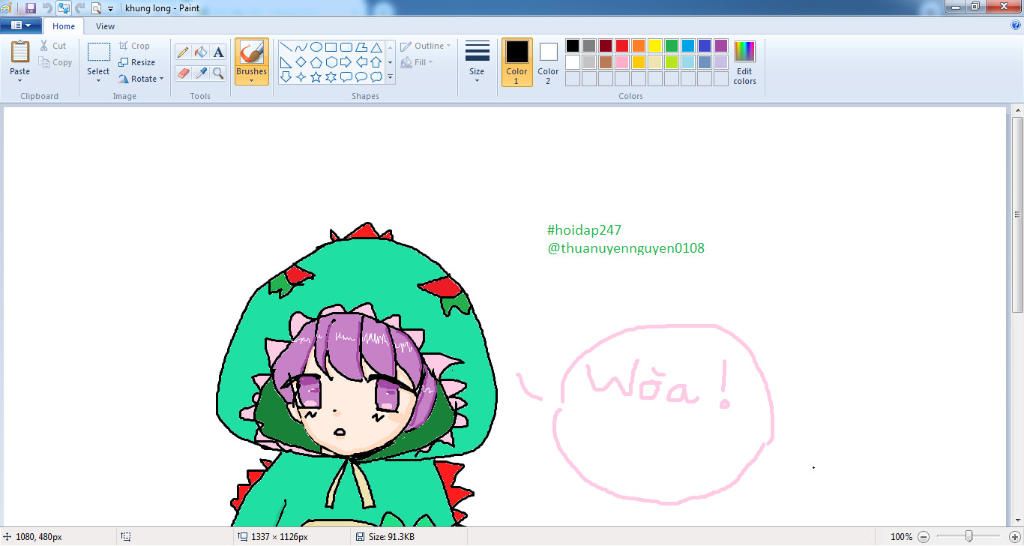Choose the Right triangle shape

coord(285,62)
